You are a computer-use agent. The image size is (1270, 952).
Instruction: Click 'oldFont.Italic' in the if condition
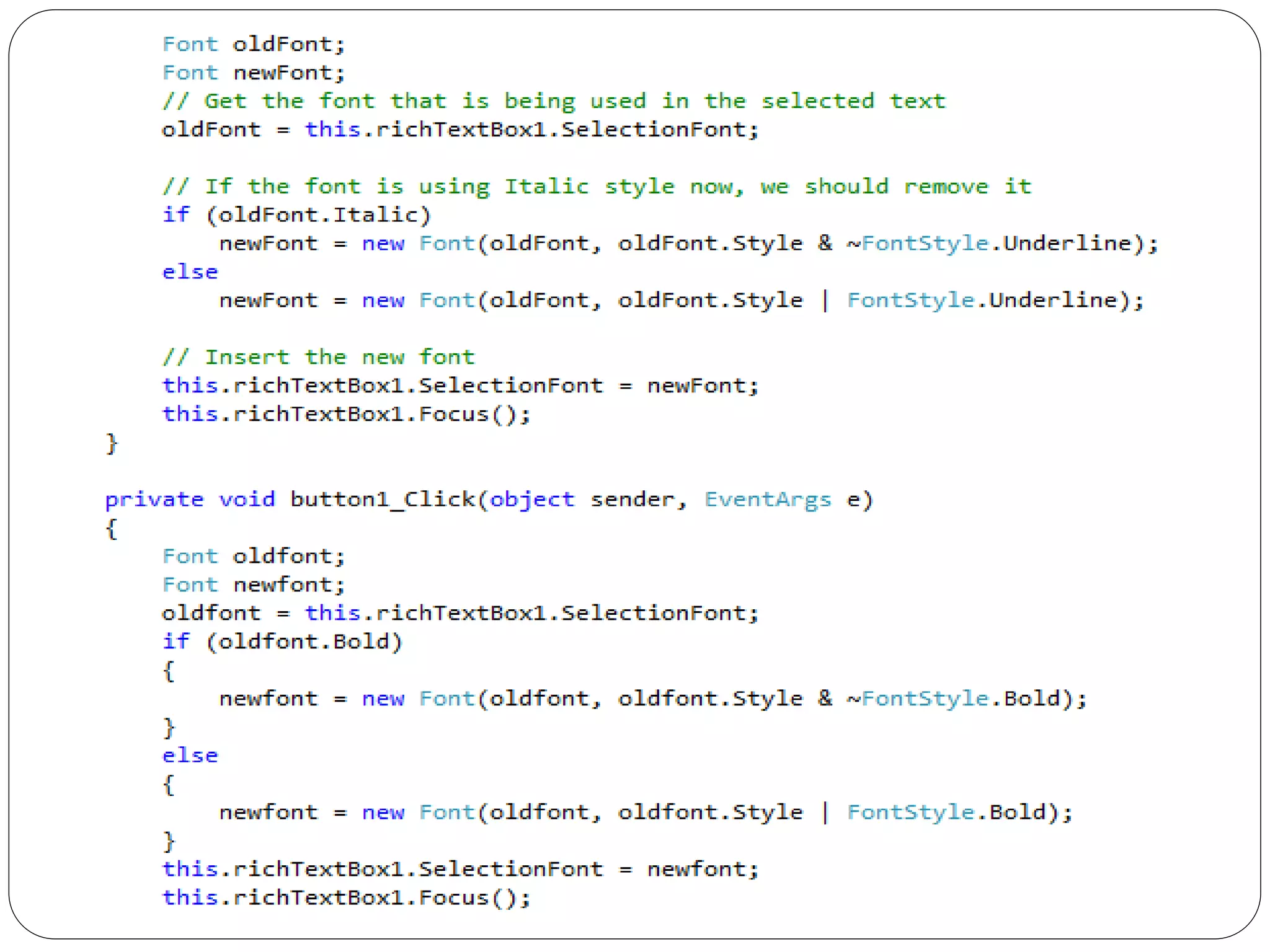click(x=318, y=215)
